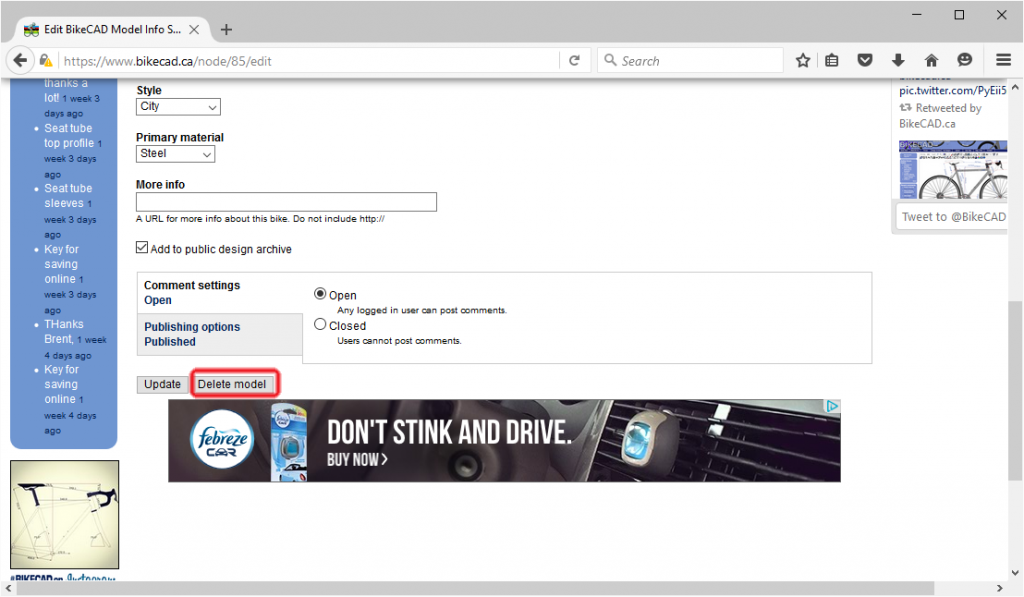Bookmark this page with the star icon
The height and width of the screenshot is (597, 1024).
pos(802,60)
